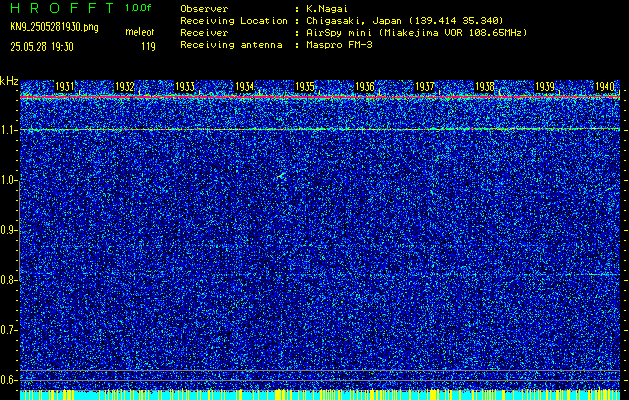Click the 1937 time marker
This screenshot has width=629, height=400.
[x=425, y=87]
